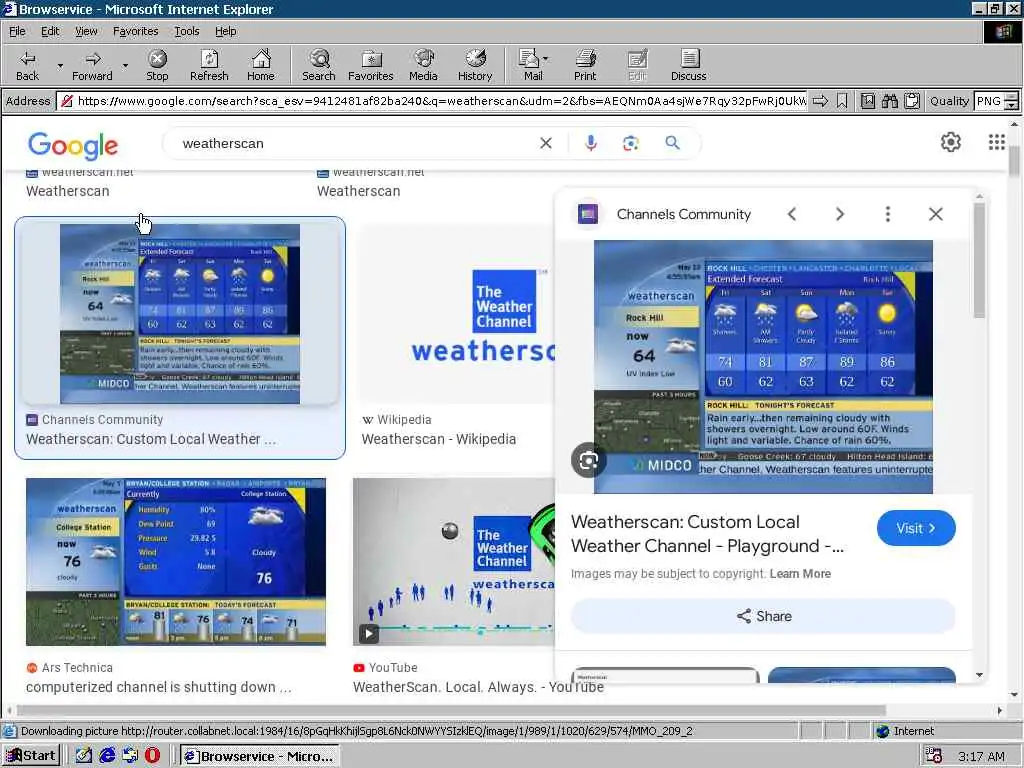Close the image preview panel
This screenshot has height=768, width=1024.
click(935, 214)
